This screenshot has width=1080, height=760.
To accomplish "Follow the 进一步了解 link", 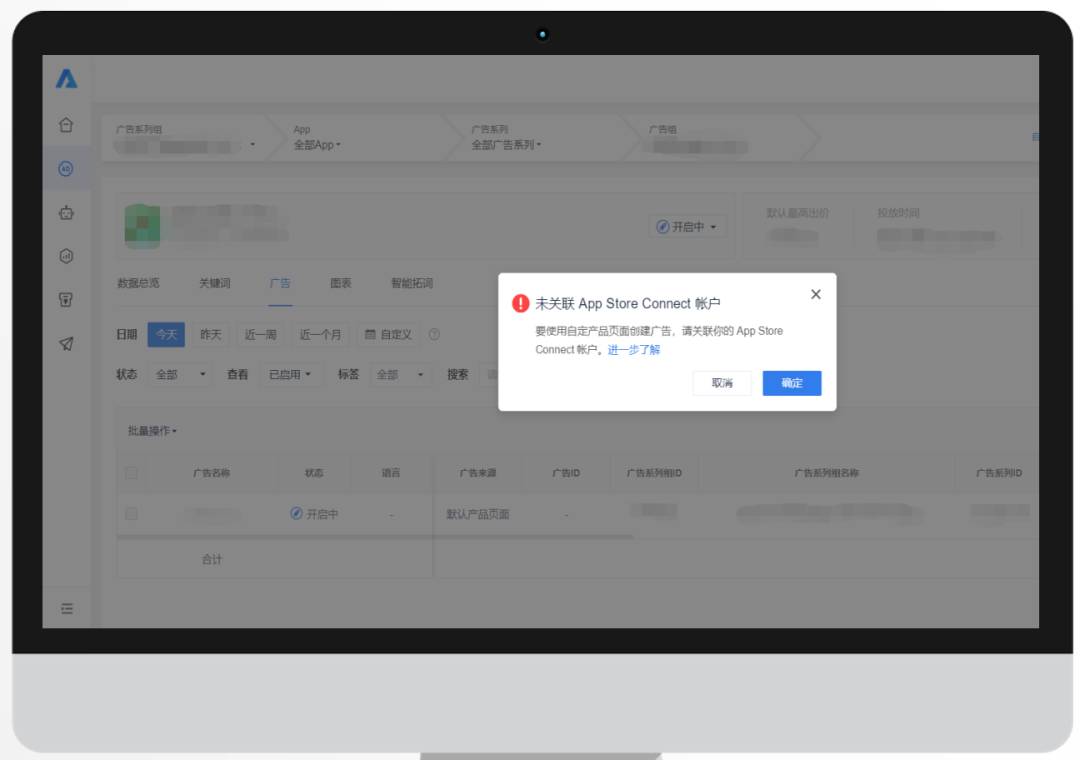I will [634, 350].
